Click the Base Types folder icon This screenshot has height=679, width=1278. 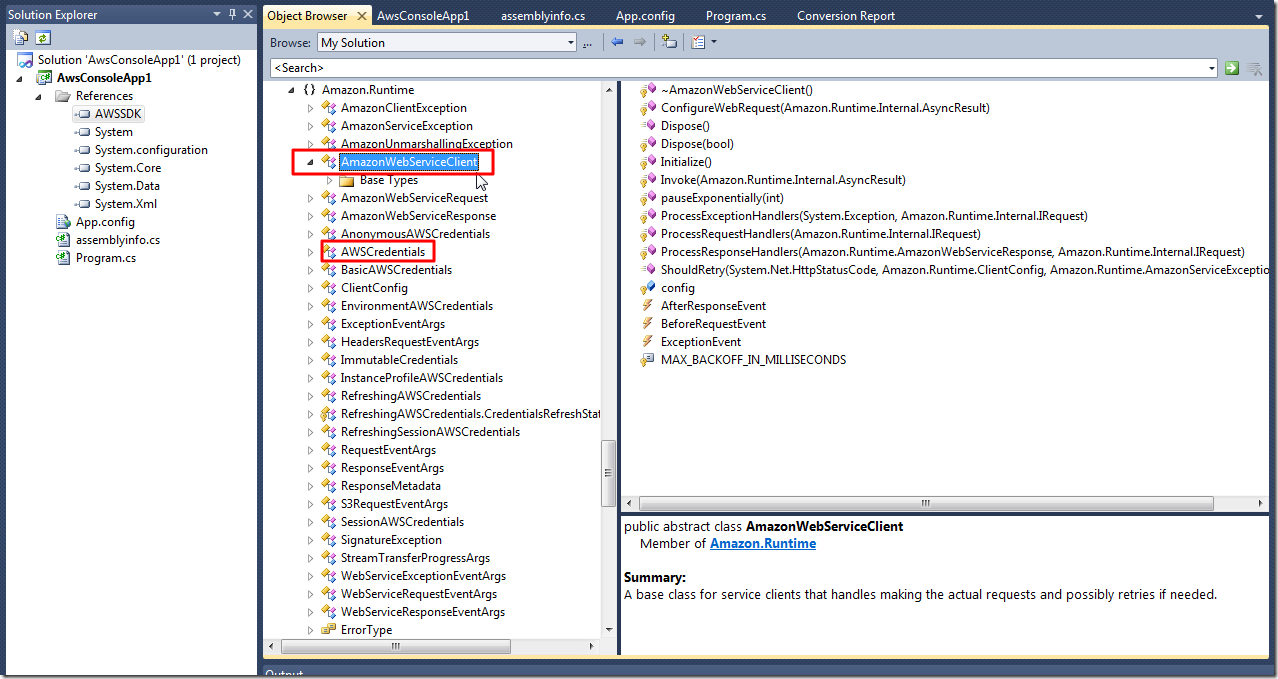[x=347, y=180]
